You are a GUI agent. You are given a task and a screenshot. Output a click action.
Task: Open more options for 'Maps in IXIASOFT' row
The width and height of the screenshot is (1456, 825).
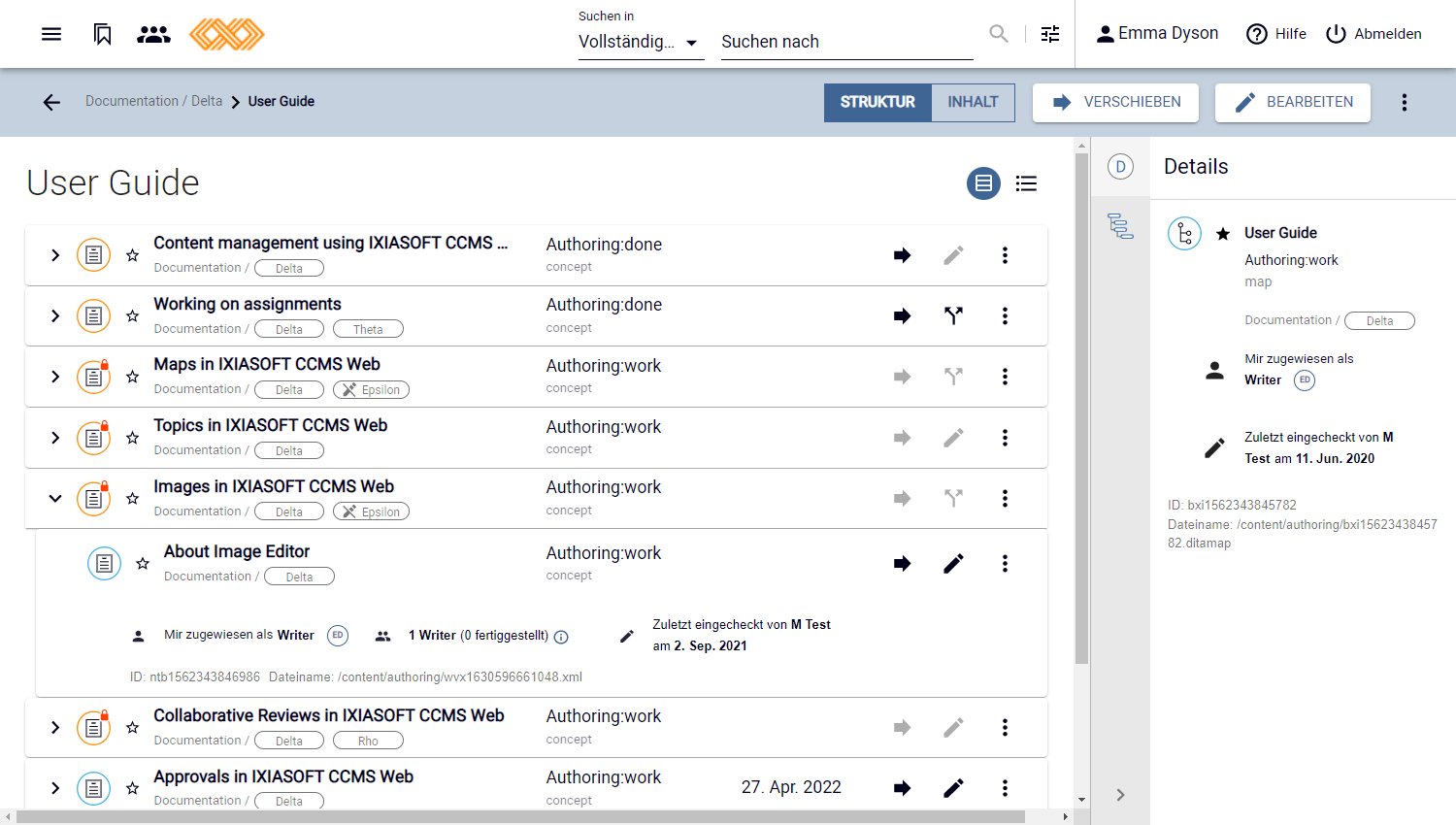[x=1005, y=377]
